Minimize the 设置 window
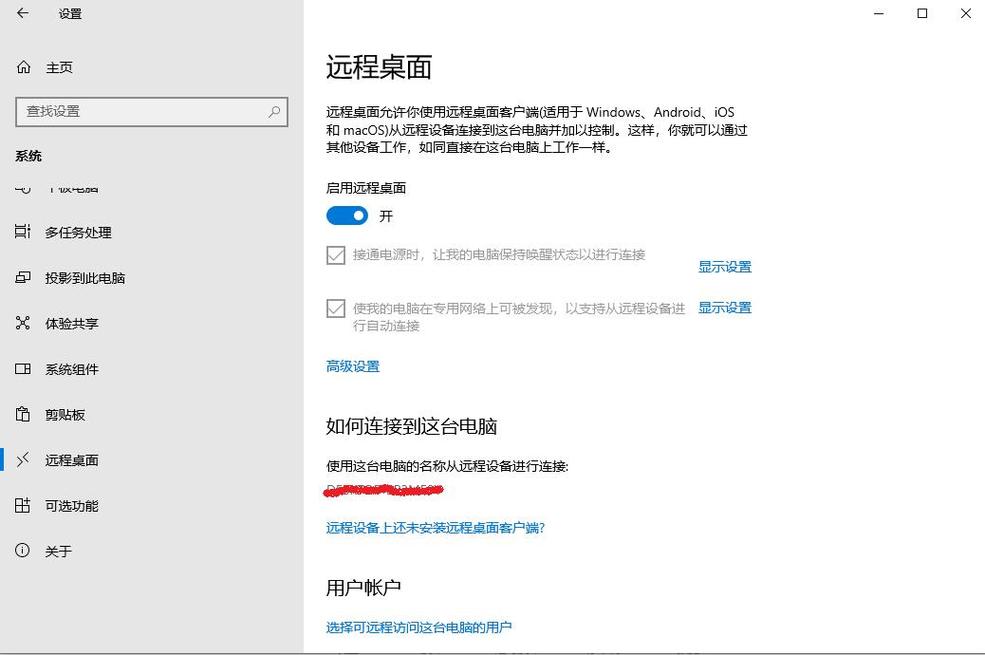The height and width of the screenshot is (655, 985). [x=879, y=13]
